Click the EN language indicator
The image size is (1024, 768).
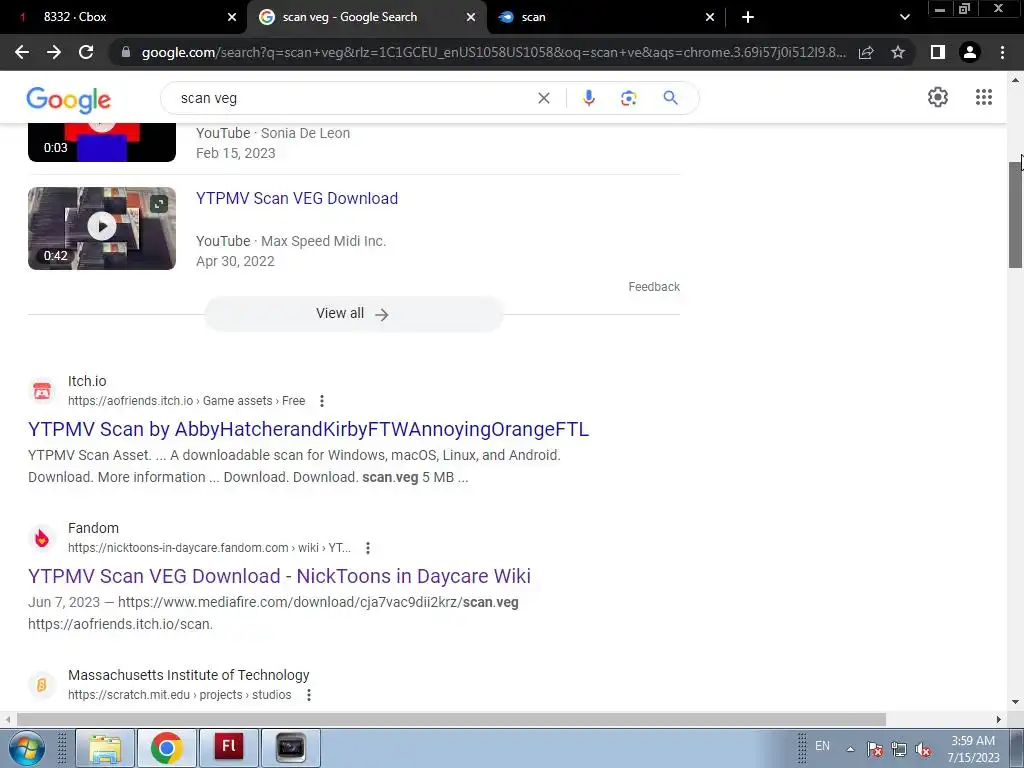pos(822,746)
